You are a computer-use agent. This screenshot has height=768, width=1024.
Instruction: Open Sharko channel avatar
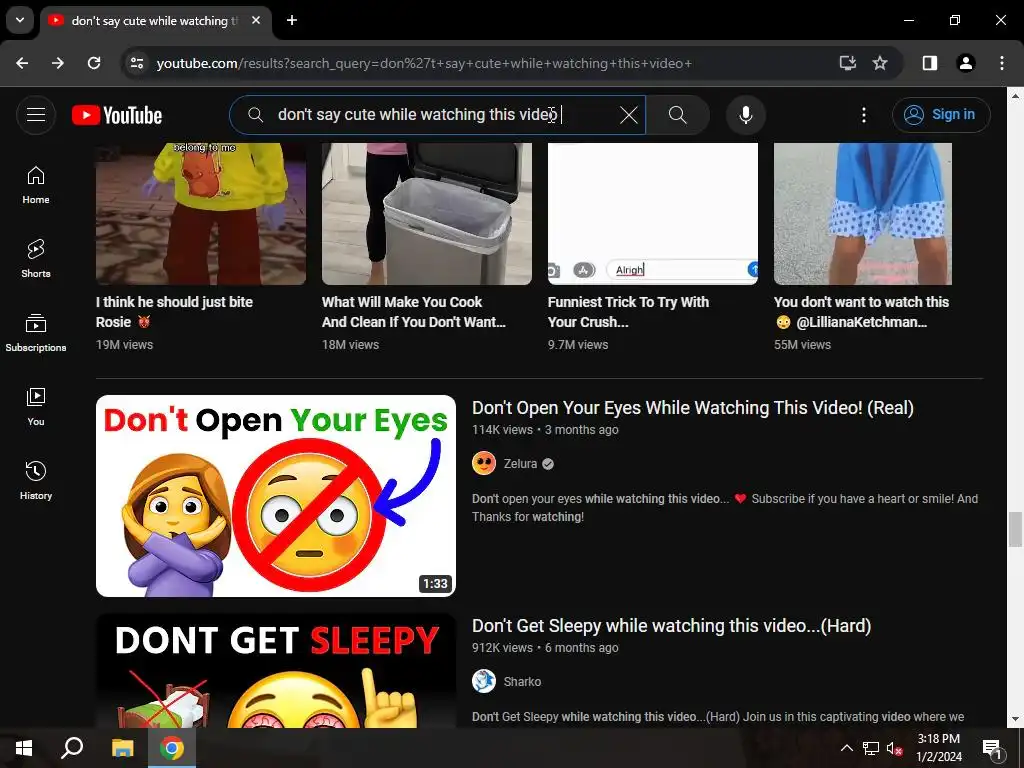pos(484,682)
